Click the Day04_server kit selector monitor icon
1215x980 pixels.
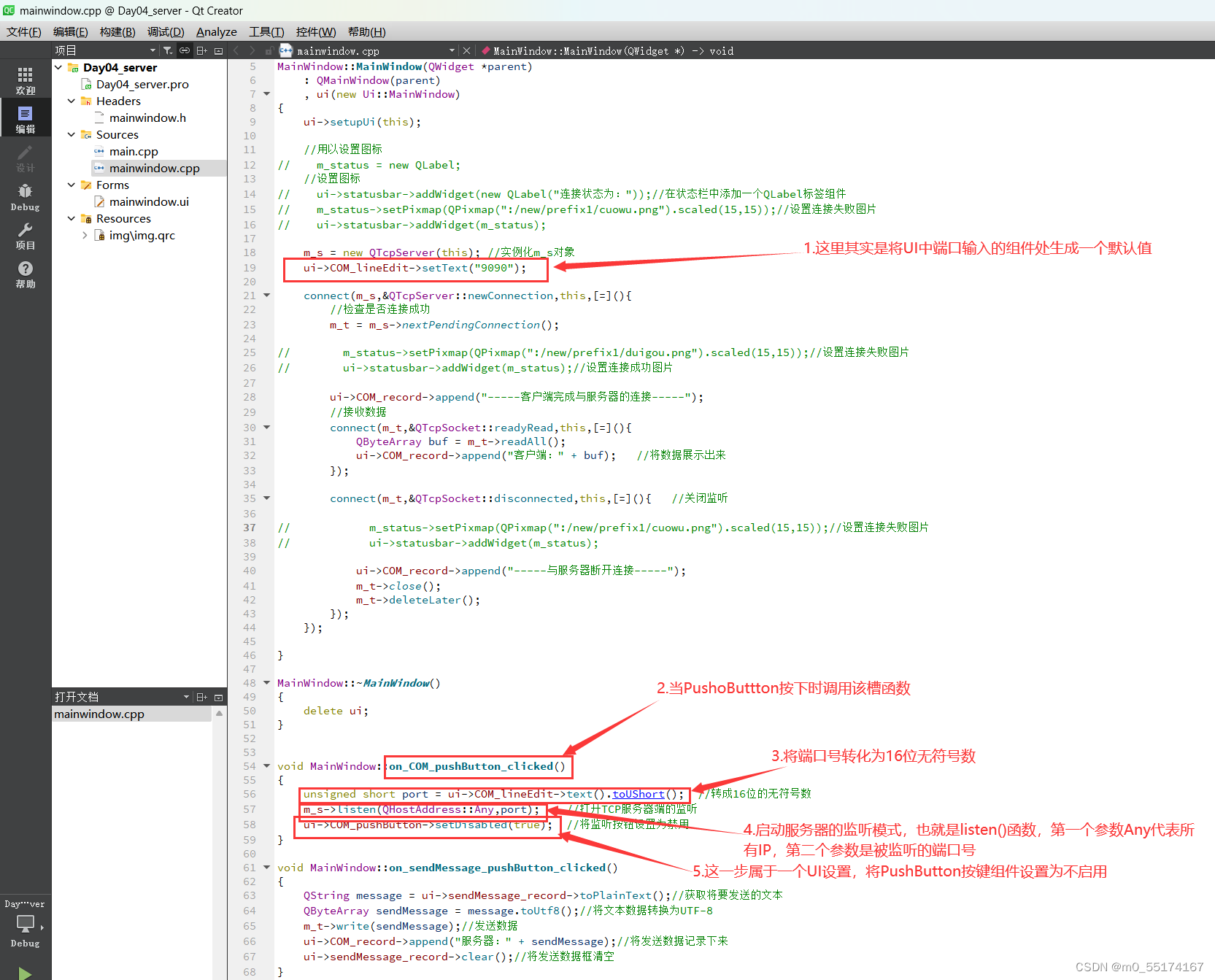(26, 925)
